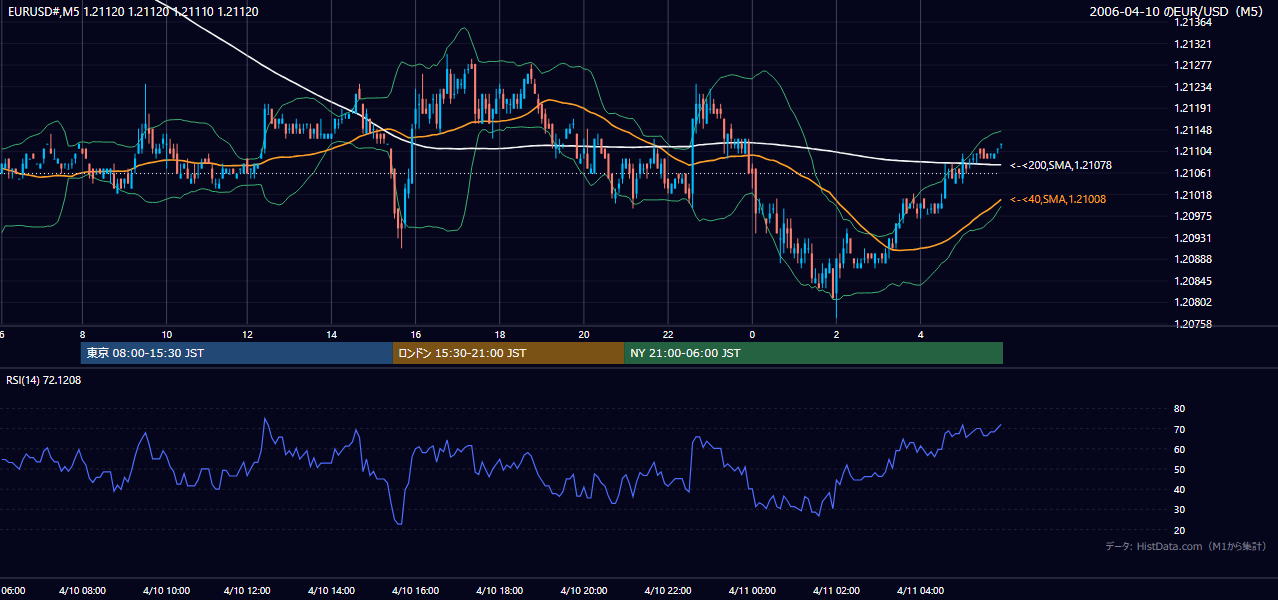Click the 4/10 08:00 time label
Screen dimensions: 1278x600
click(83, 591)
